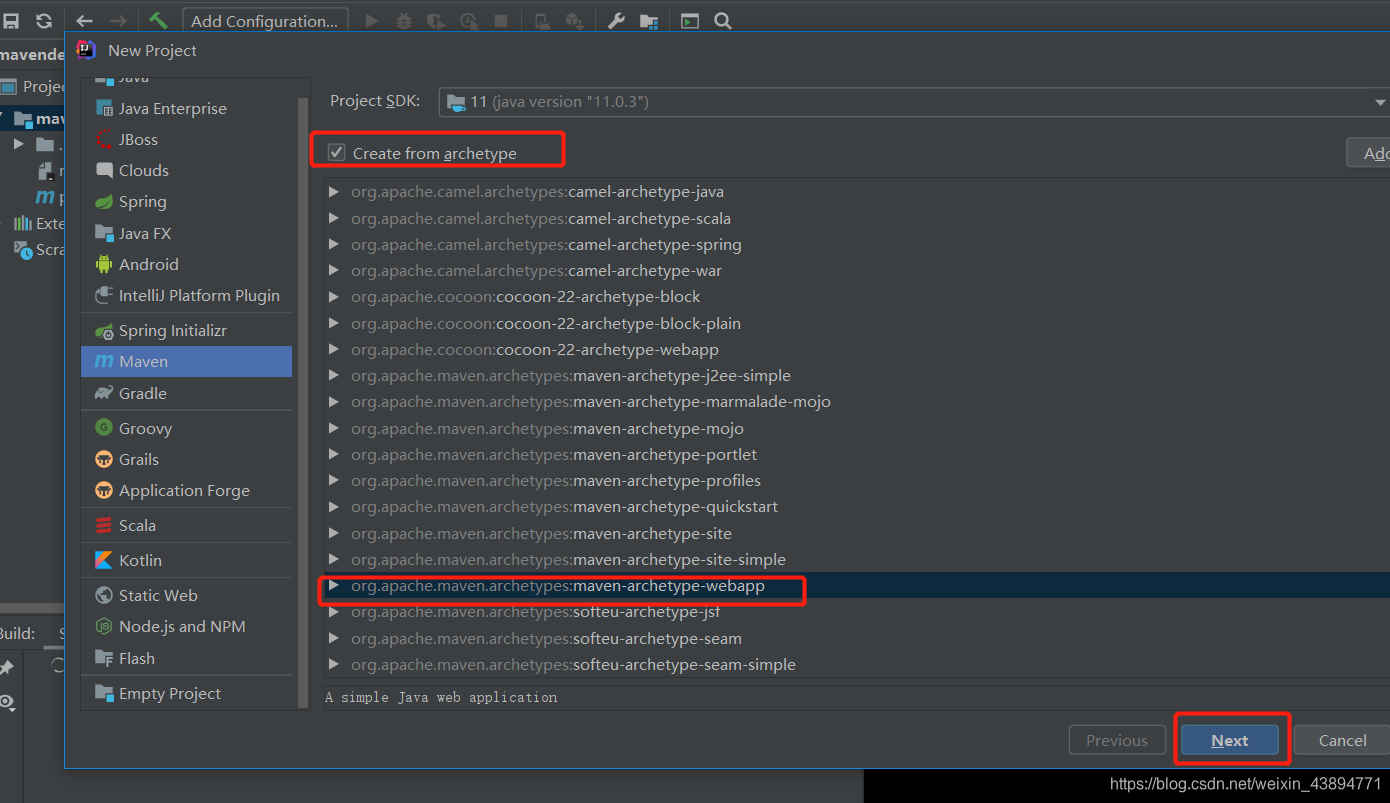The image size is (1390, 803).
Task: Select Scala project type
Action: coord(186,525)
